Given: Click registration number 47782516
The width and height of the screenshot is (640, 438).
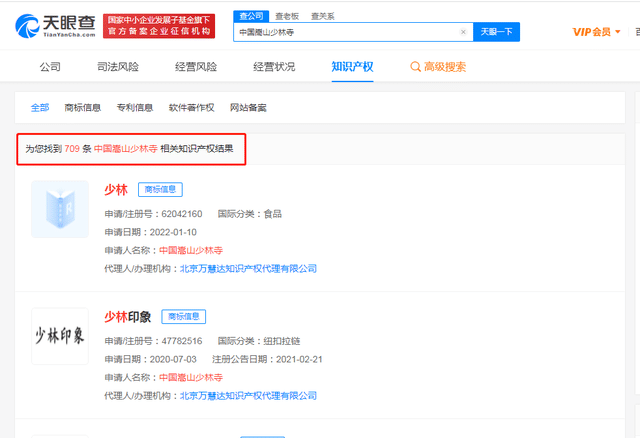Looking at the screenshot, I should pyautogui.click(x=182, y=341).
